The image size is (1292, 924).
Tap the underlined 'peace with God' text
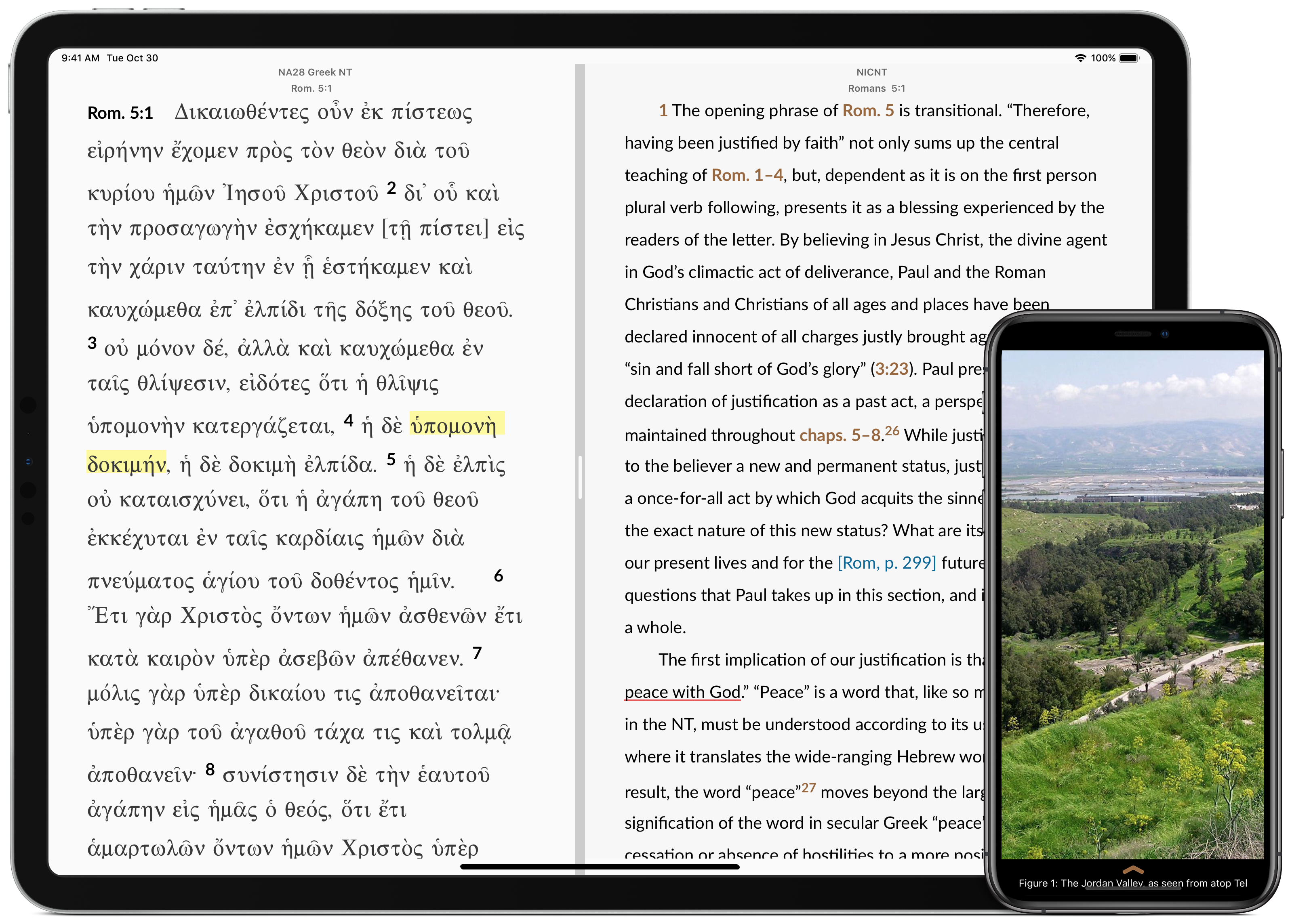pos(682,693)
